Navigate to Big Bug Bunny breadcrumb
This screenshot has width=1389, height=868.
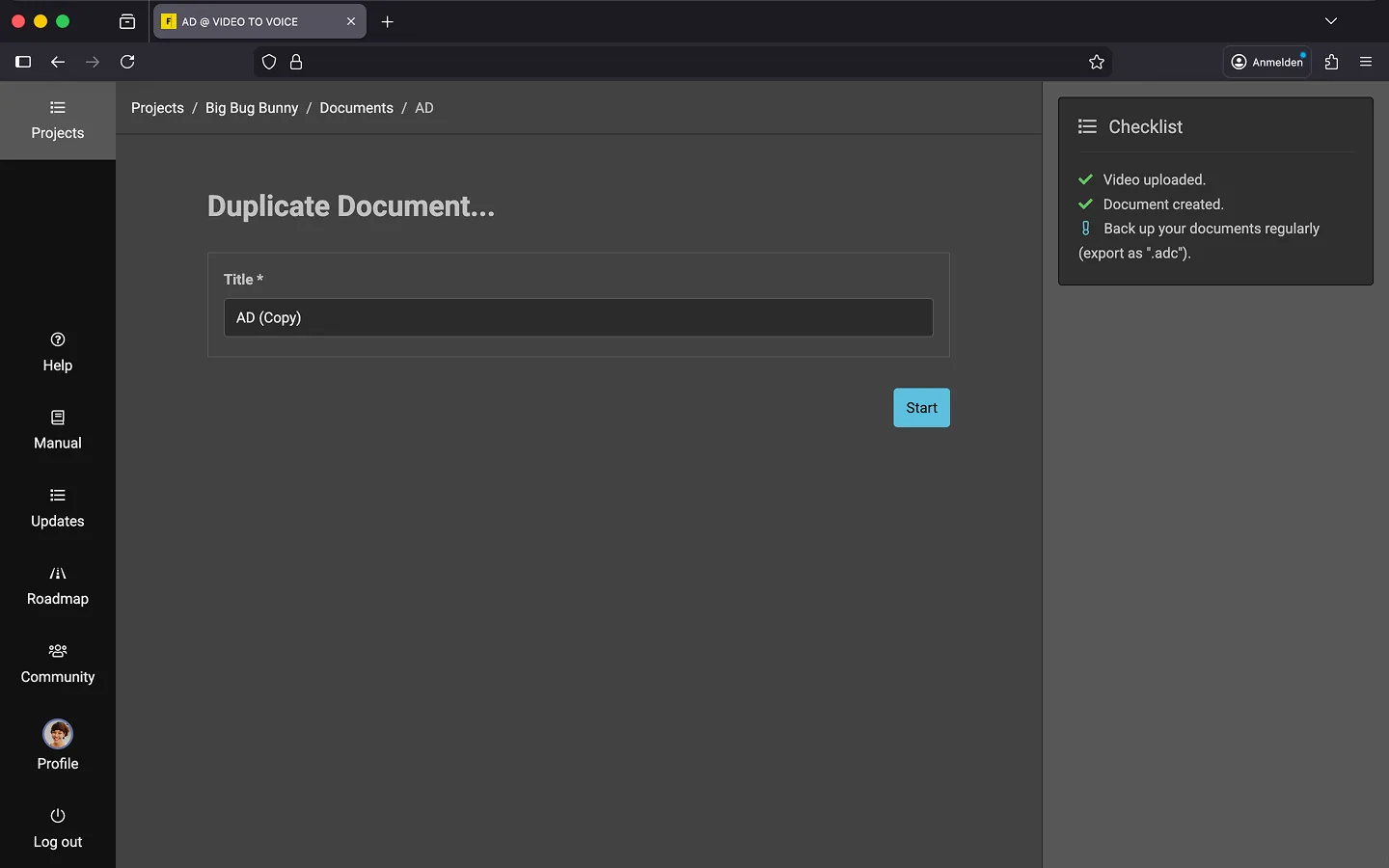click(x=252, y=108)
